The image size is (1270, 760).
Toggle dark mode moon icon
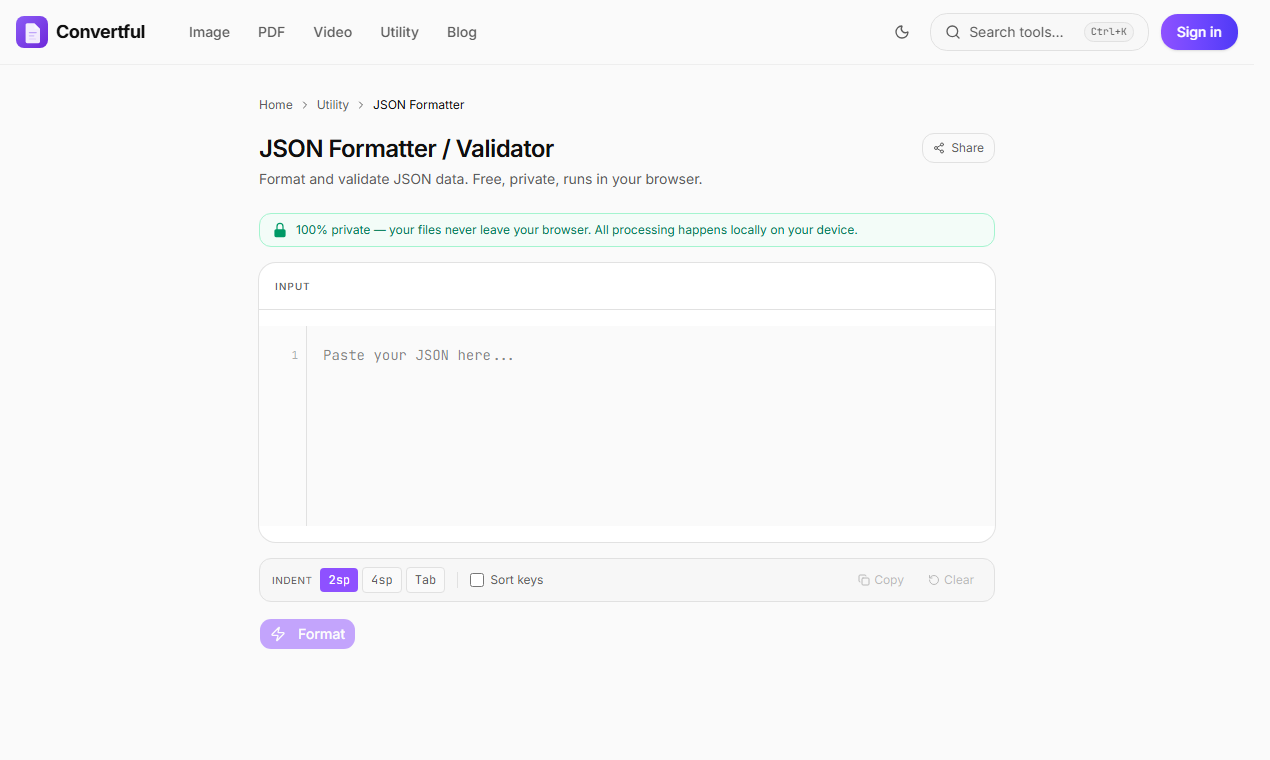tap(902, 32)
